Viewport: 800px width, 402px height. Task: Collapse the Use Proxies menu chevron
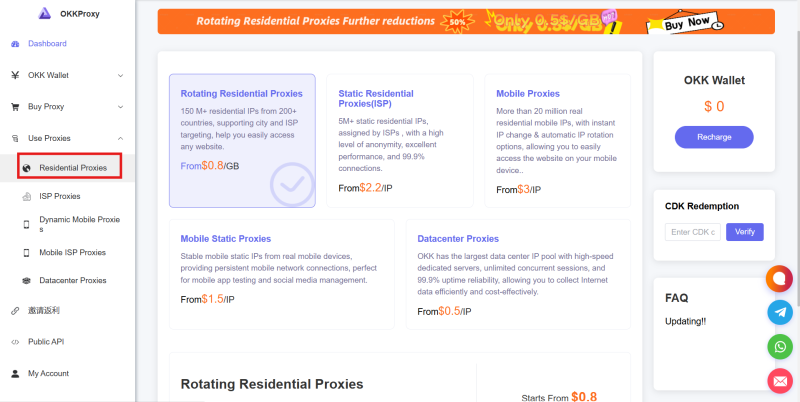click(x=120, y=138)
